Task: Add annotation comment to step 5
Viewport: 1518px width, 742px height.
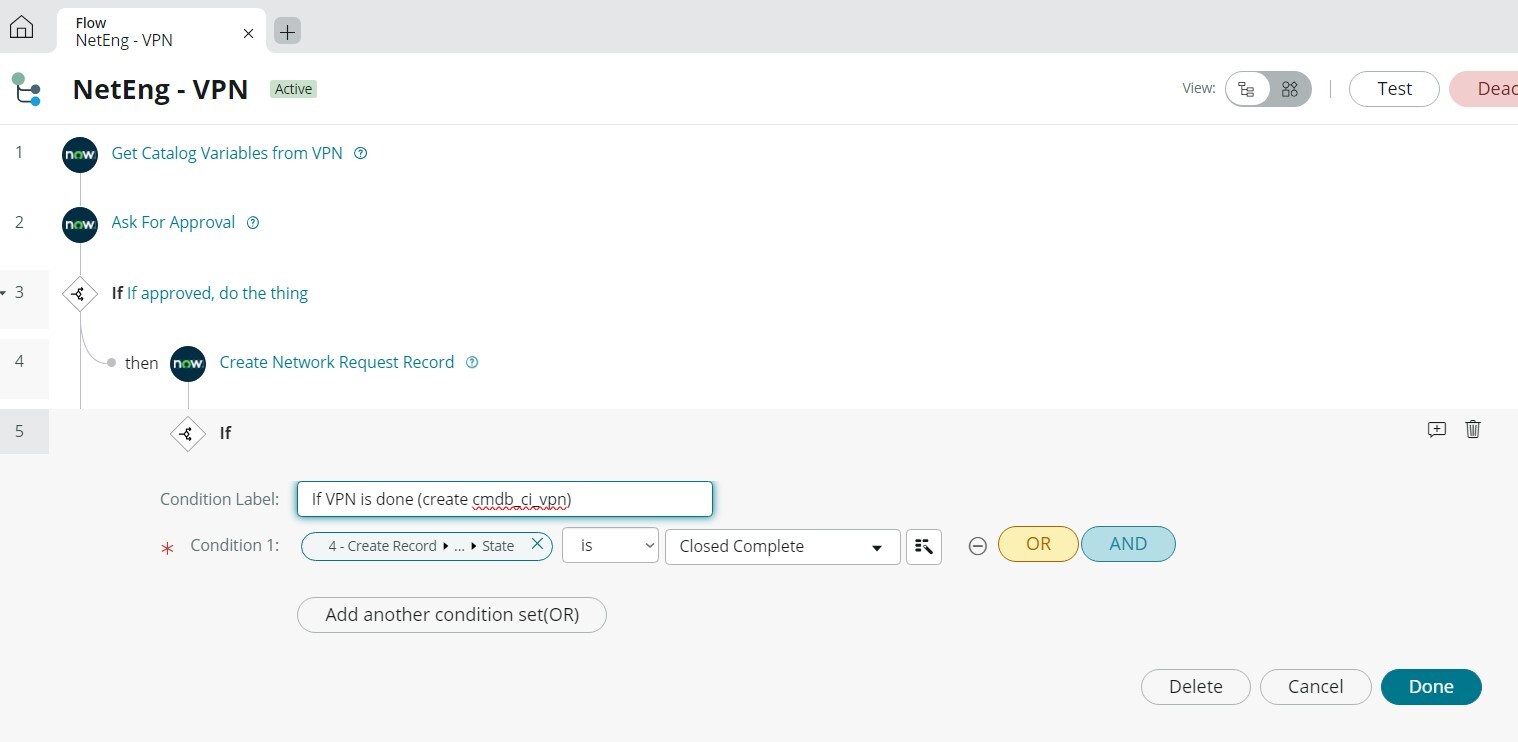Action: (1437, 429)
